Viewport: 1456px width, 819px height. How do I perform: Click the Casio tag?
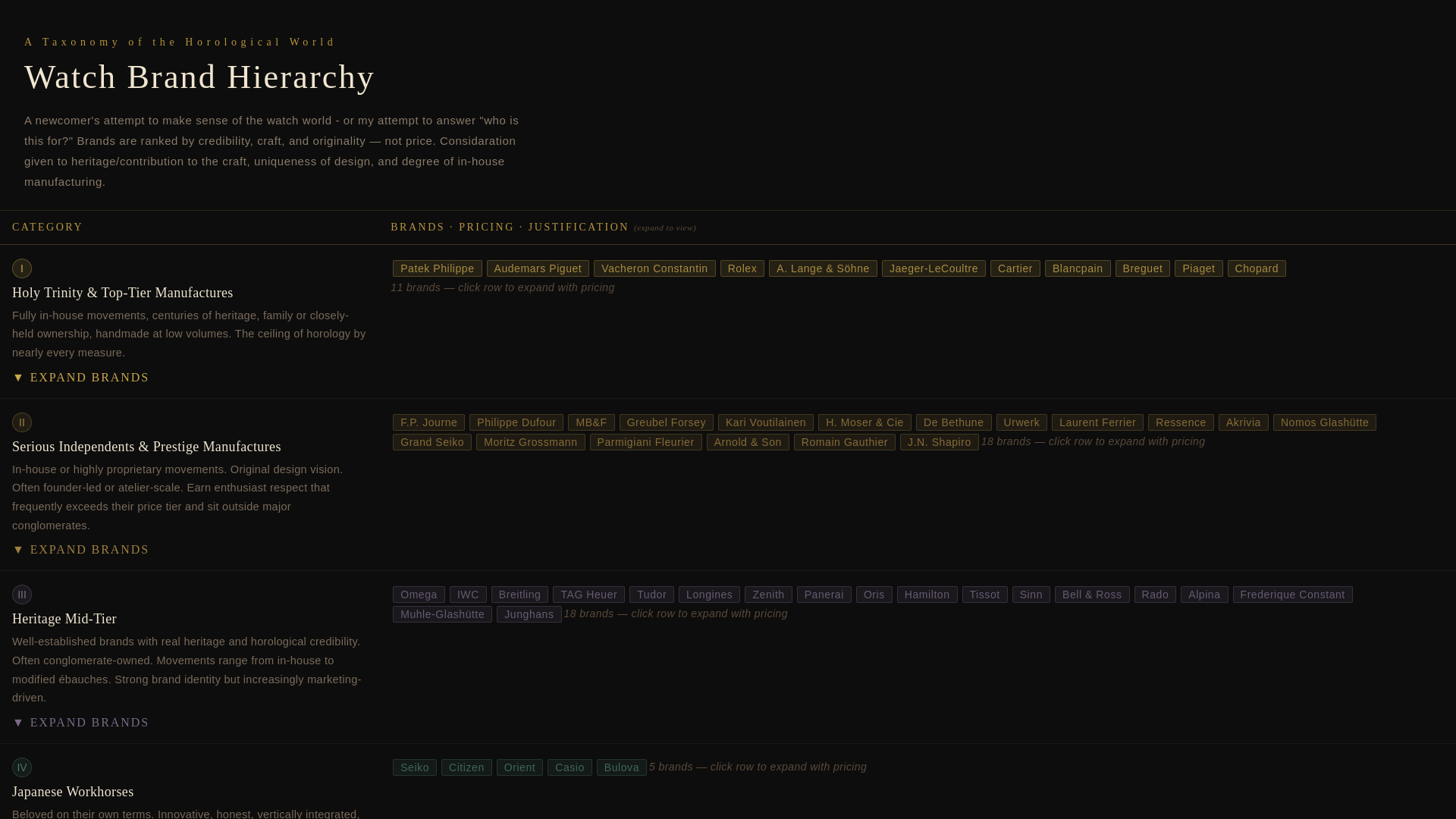(570, 767)
